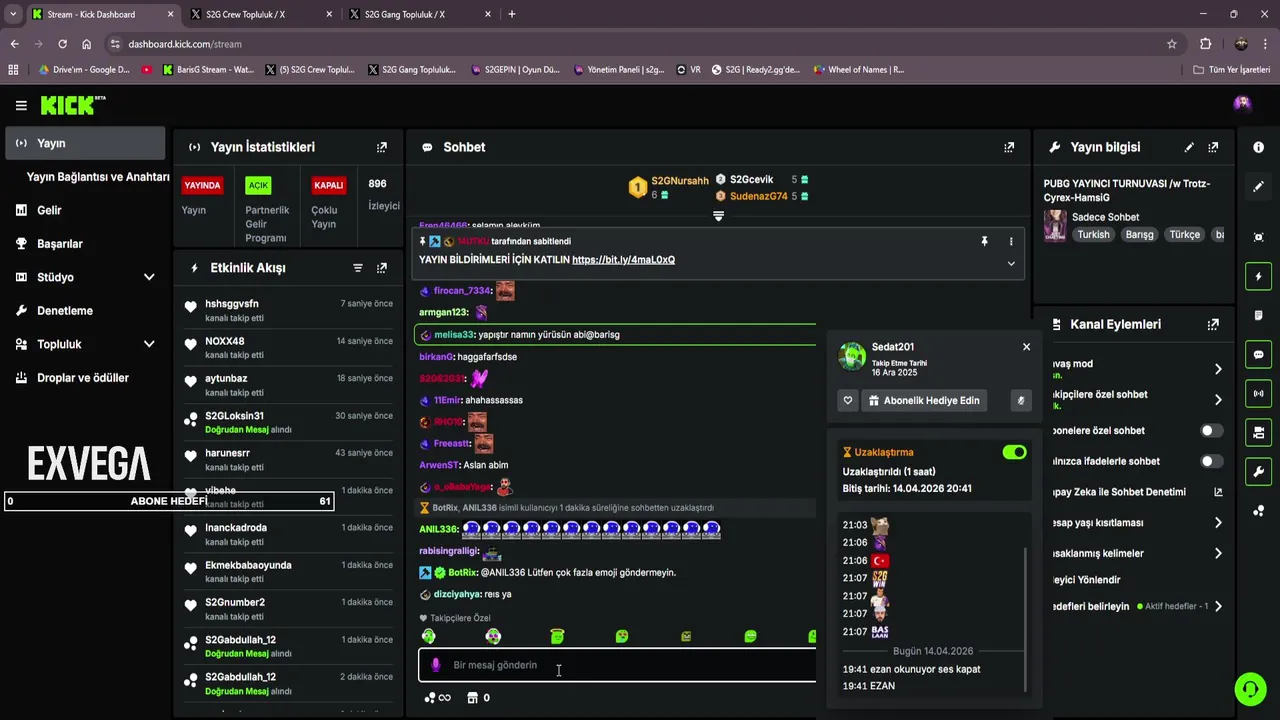
Task: Click the document icon in right sidebar
Action: [x=1258, y=315]
